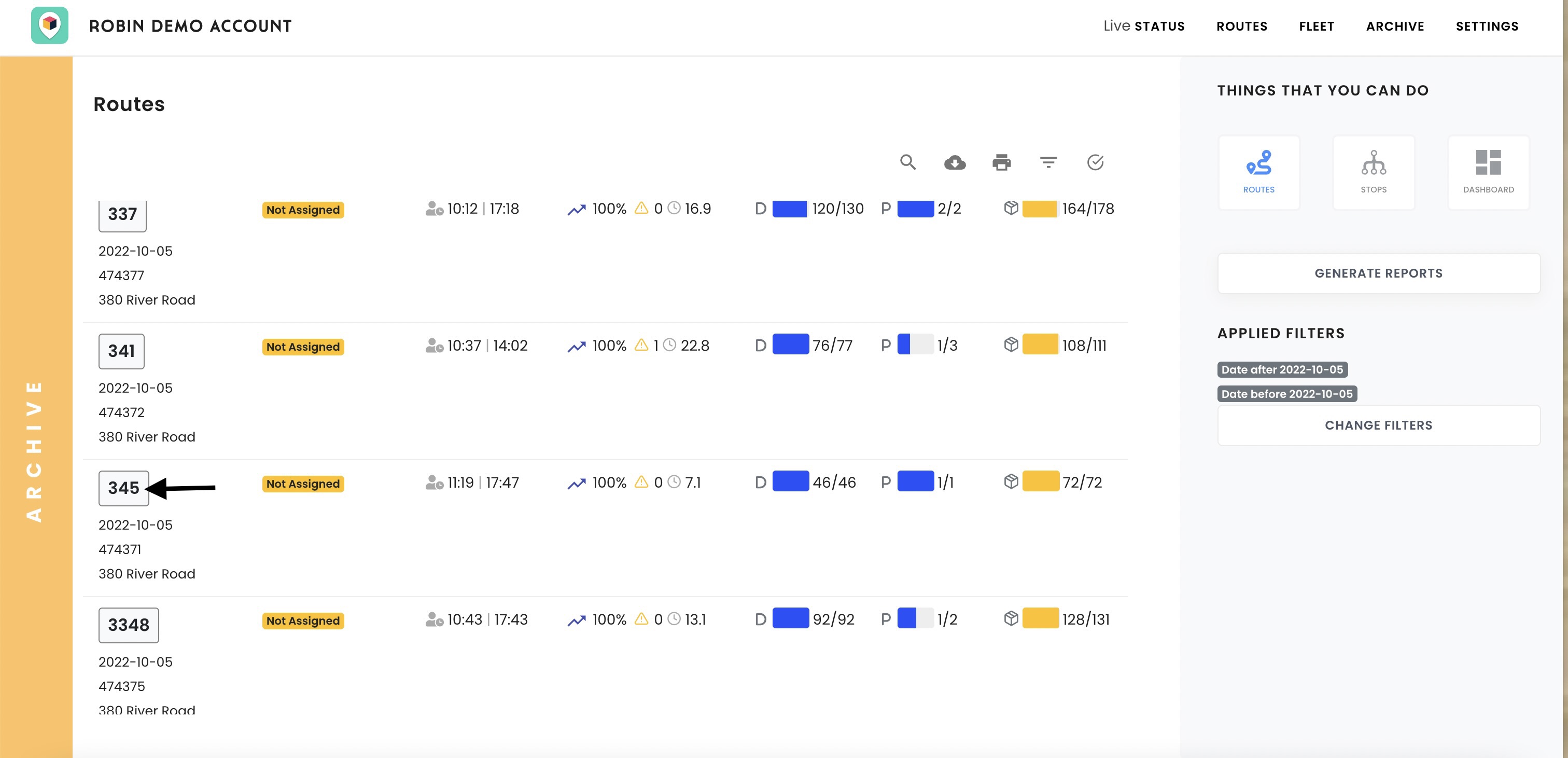This screenshot has width=1568, height=758.
Task: Click the cloud download icon
Action: coord(955,162)
